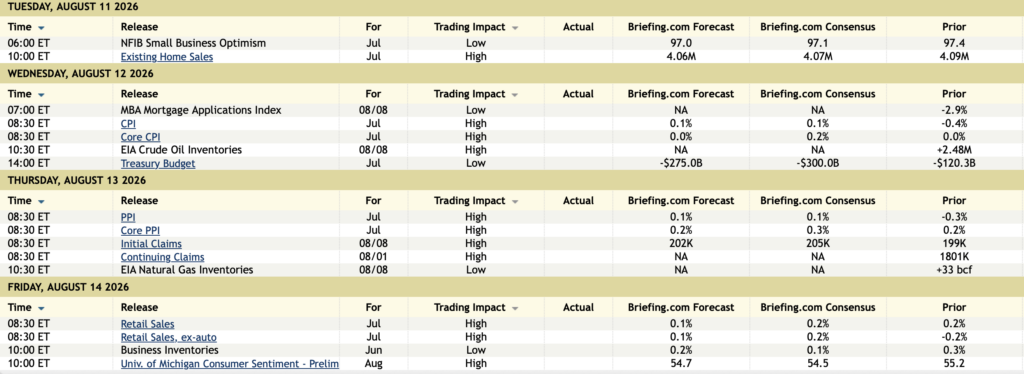Open the PPI release link
The height and width of the screenshot is (374, 1024).
(x=128, y=217)
